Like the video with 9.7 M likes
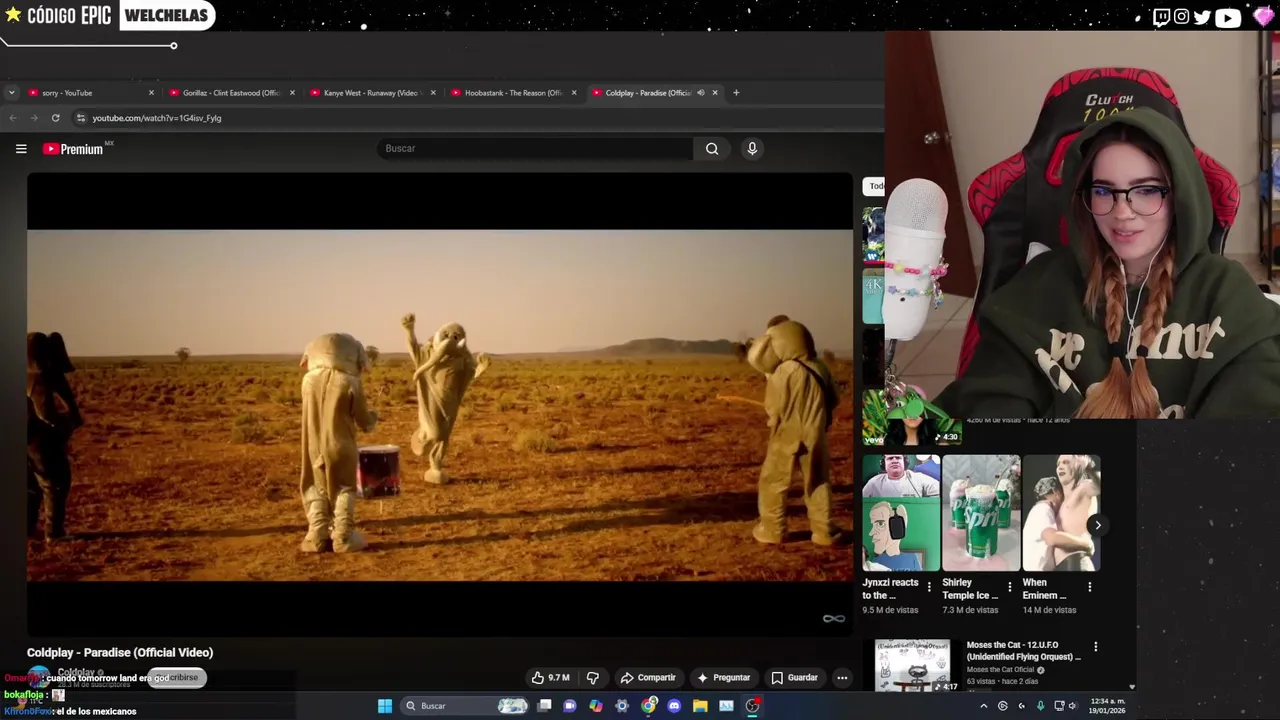The image size is (1280, 720). coord(550,678)
